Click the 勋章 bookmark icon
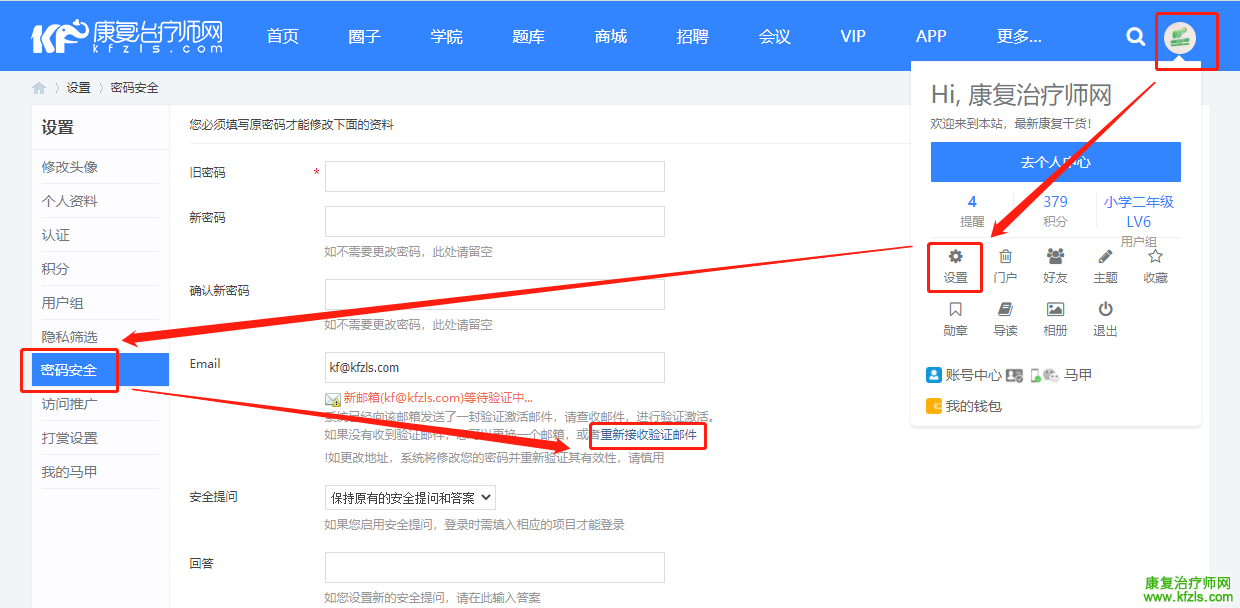Screen dimensions: 1240x608 (956, 310)
